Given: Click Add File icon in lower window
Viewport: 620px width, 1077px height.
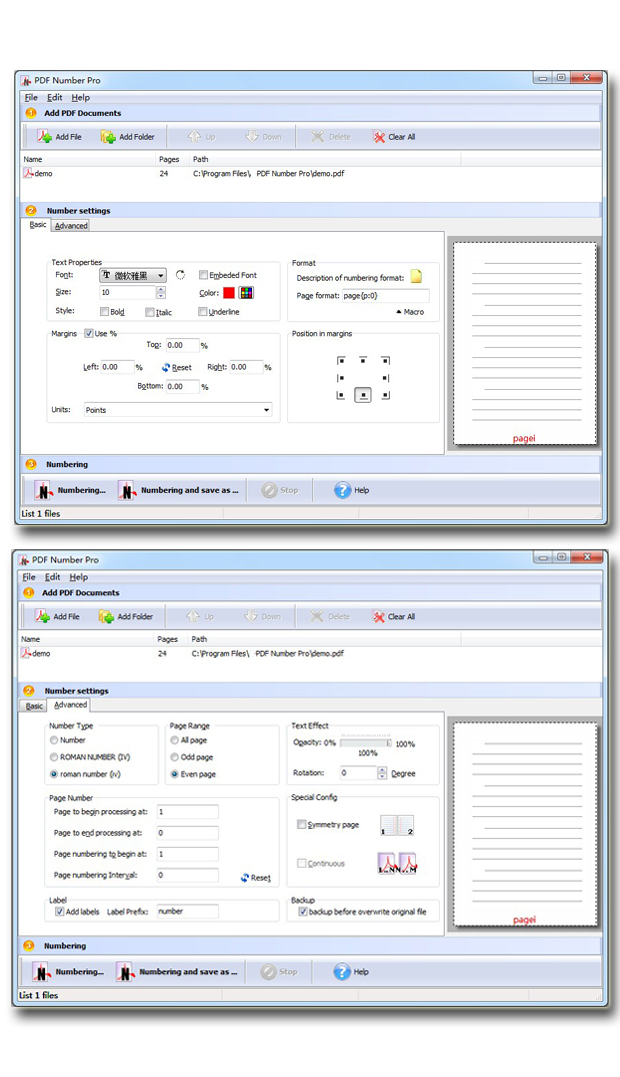Looking at the screenshot, I should tap(43, 617).
